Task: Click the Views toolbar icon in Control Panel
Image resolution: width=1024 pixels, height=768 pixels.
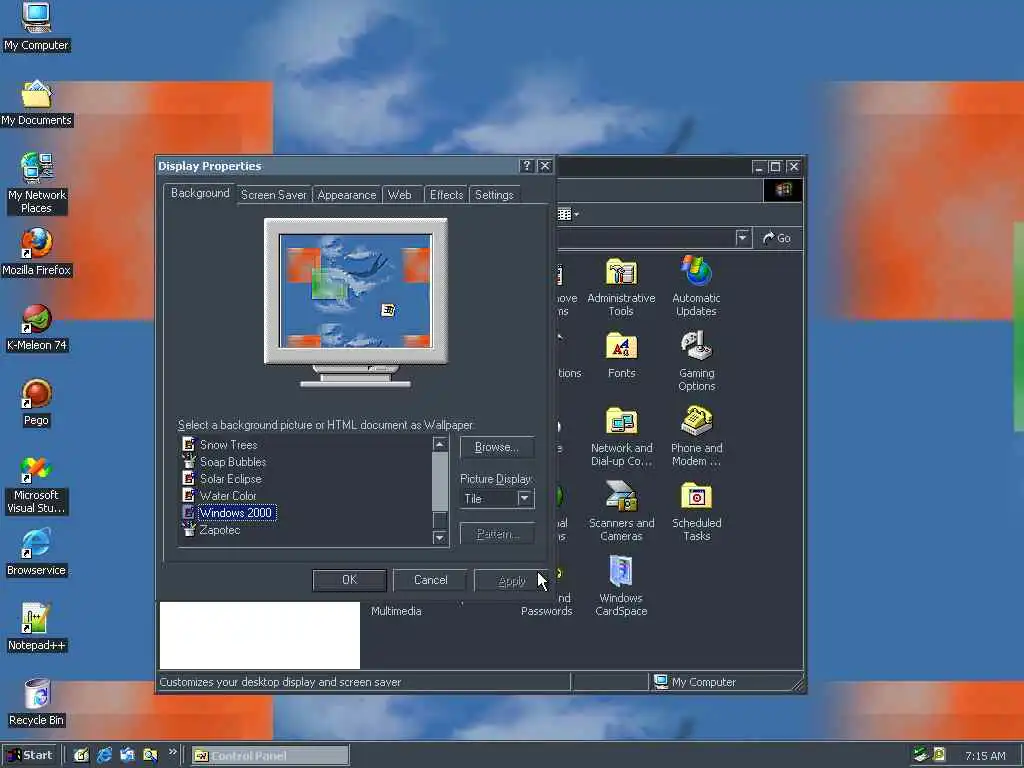Action: tap(568, 214)
